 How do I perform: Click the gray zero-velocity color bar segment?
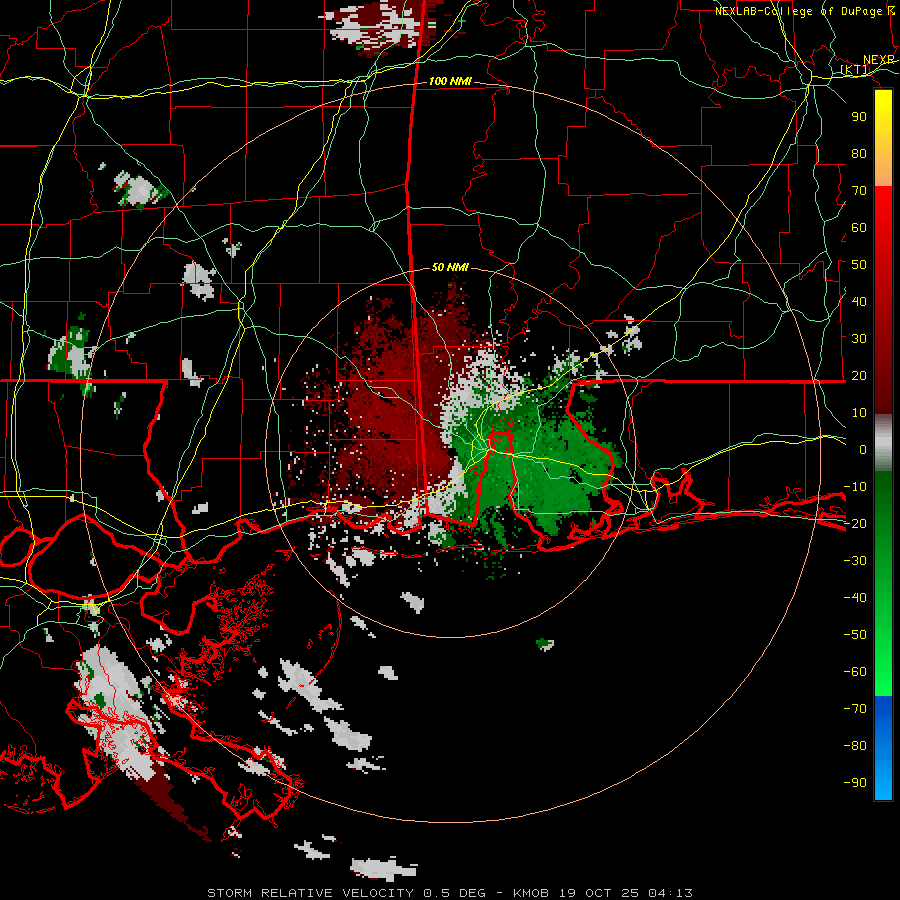pos(883,445)
